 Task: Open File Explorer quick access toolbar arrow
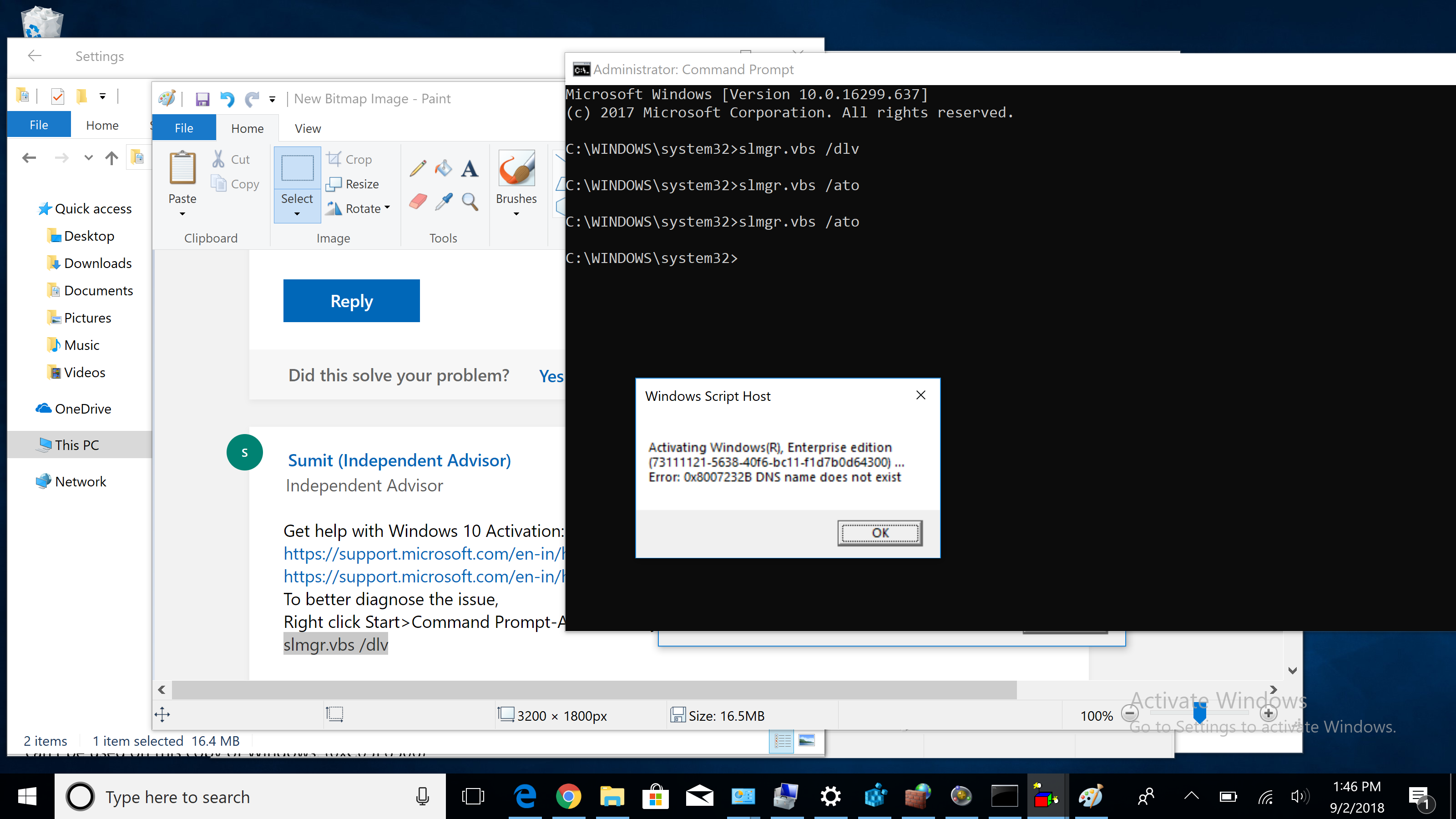[102, 96]
